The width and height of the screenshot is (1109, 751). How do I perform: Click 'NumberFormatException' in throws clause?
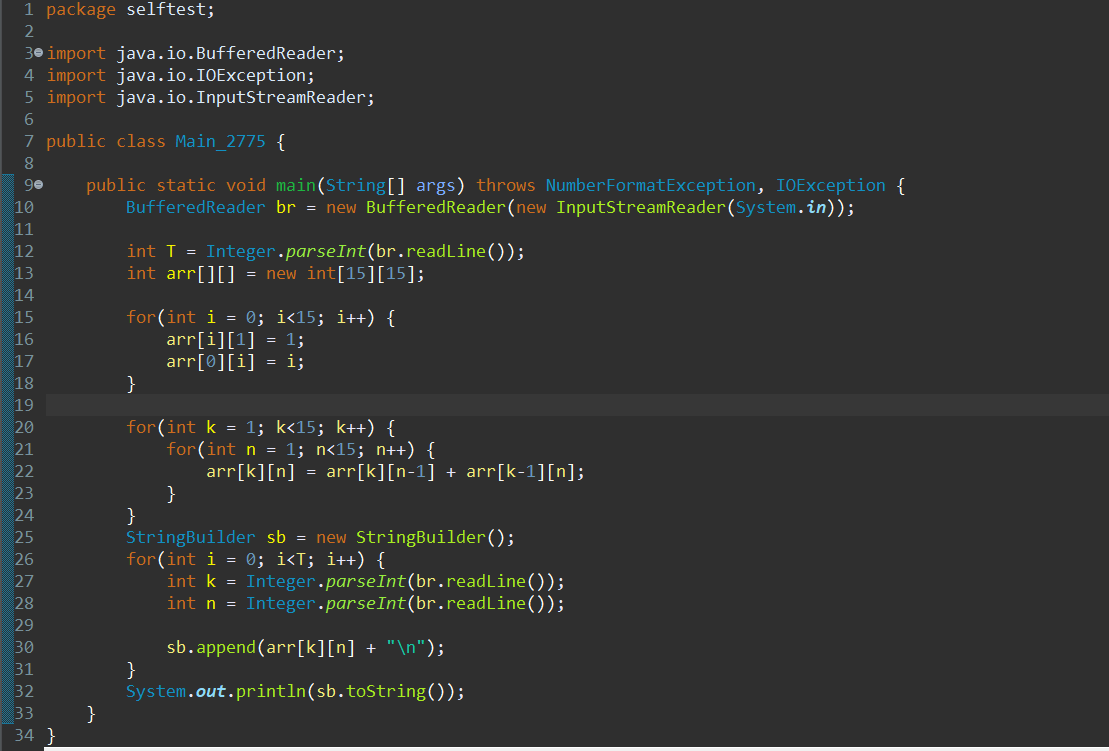point(650,185)
